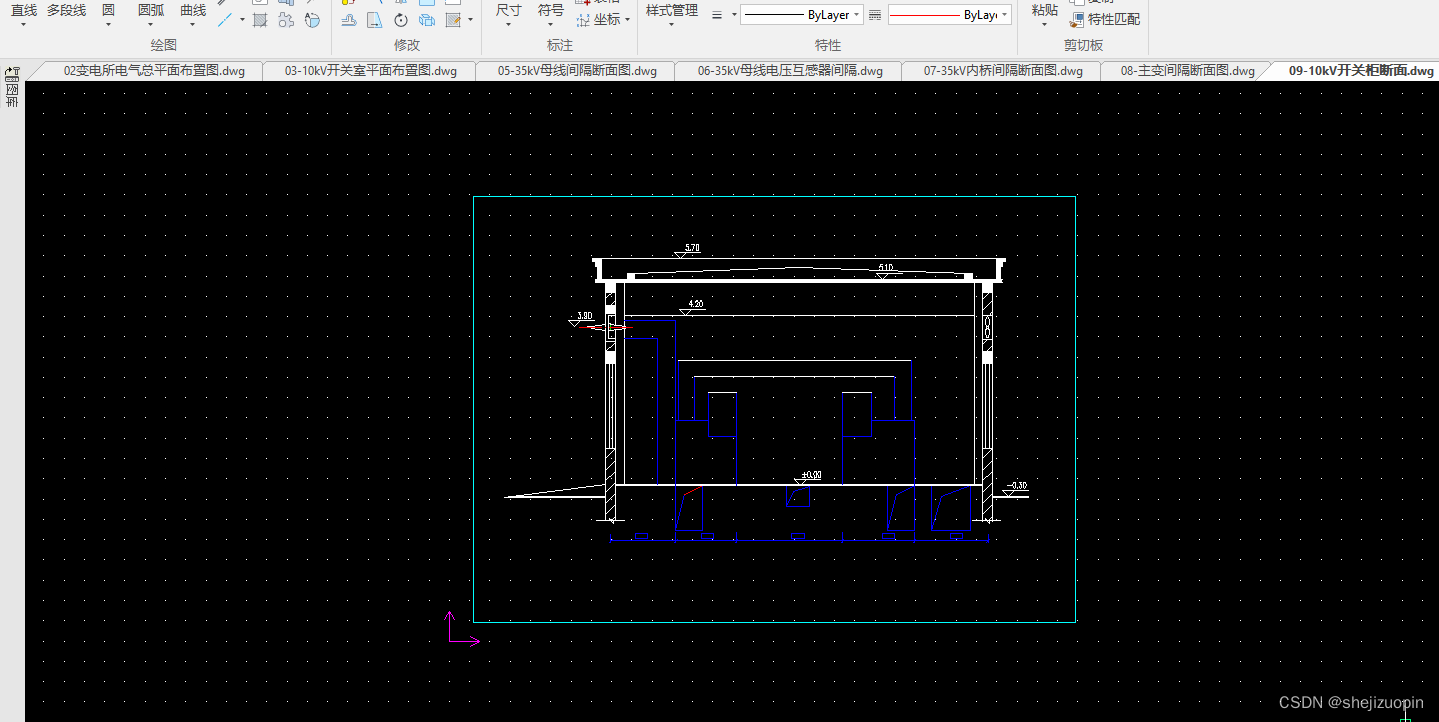Screen dimensions: 1439x722
Task: Select the diagonal line tool icon
Action: pos(226,20)
